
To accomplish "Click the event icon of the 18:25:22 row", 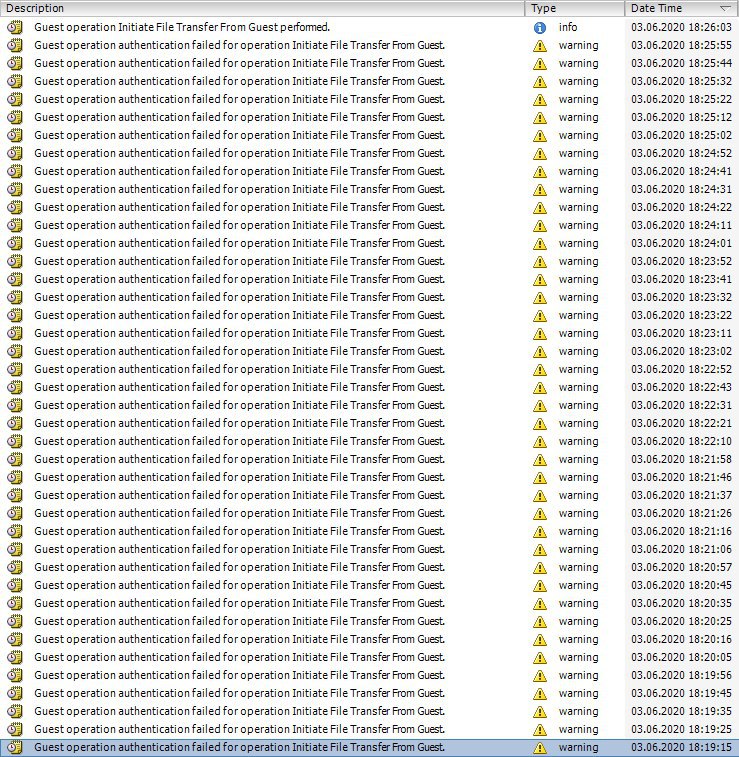I will click(15, 99).
